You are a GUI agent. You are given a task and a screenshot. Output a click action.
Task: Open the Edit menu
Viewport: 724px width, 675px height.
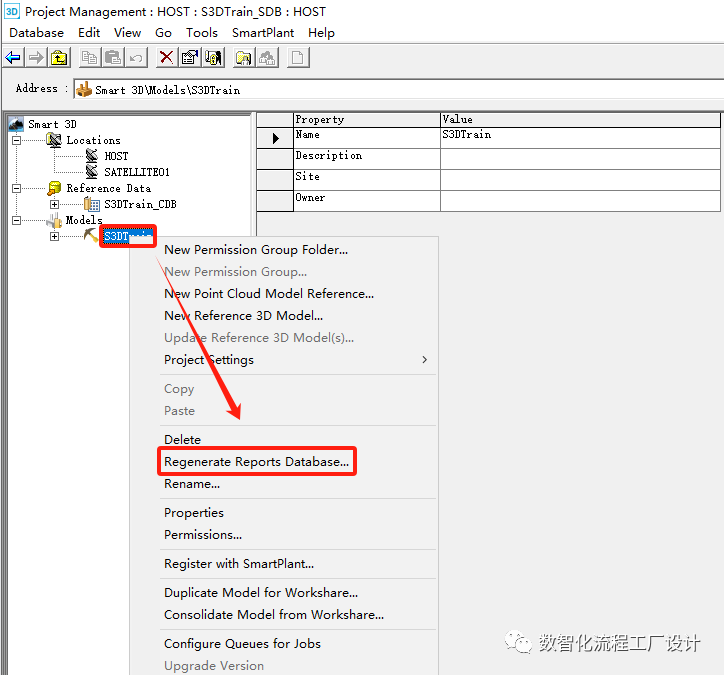tap(89, 33)
